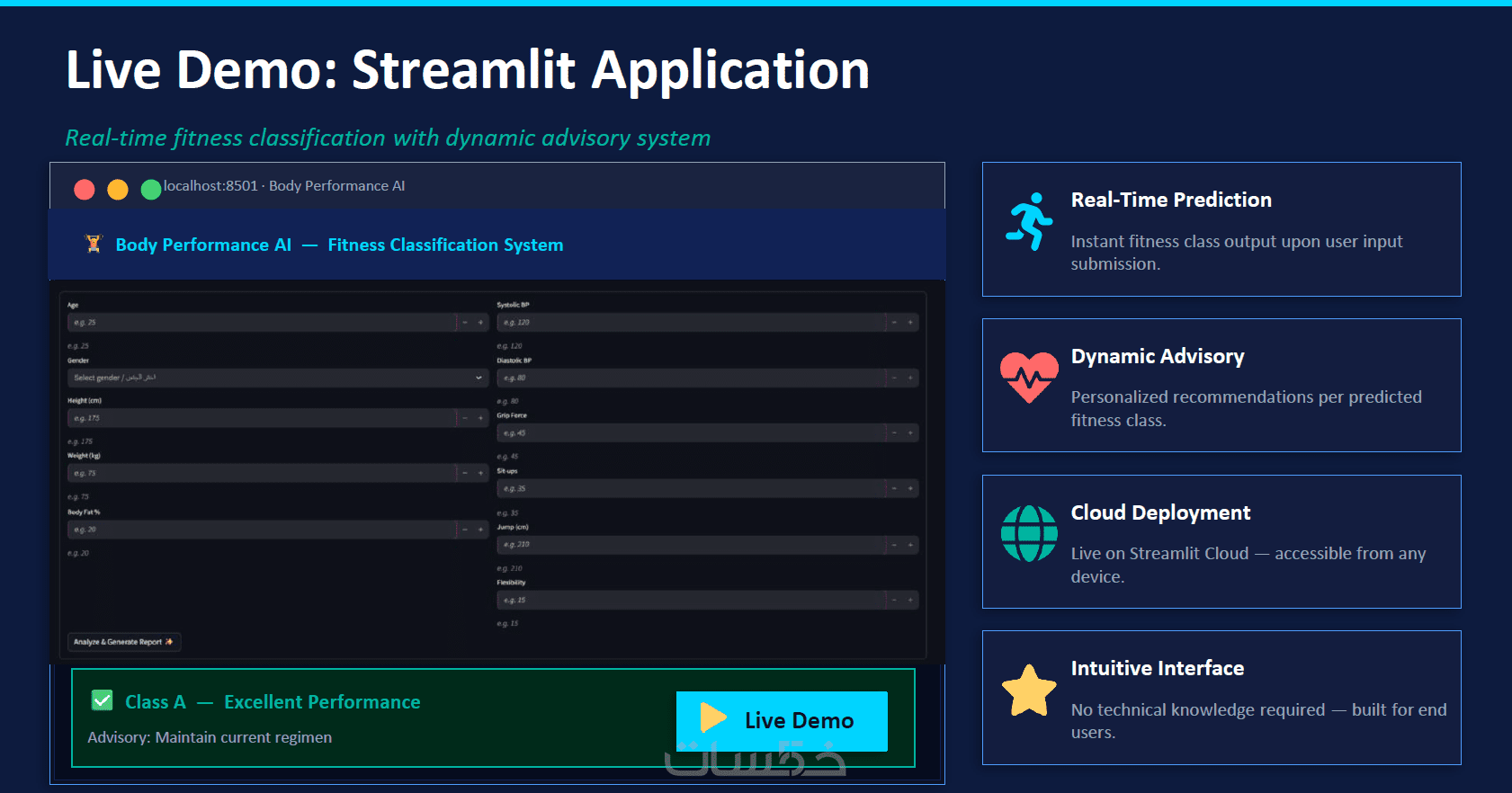Focus the Body Fat % input field
This screenshot has width=1512, height=793.
[262, 530]
